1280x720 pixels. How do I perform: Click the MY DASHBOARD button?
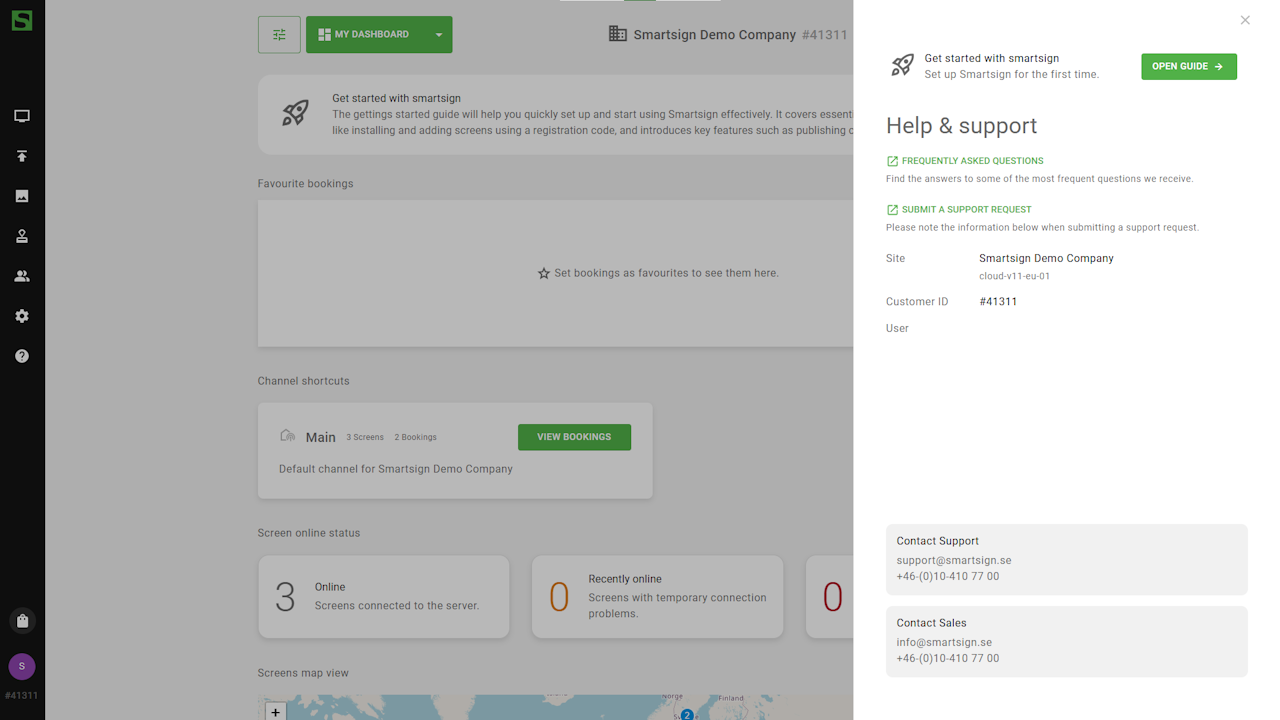tap(364, 35)
